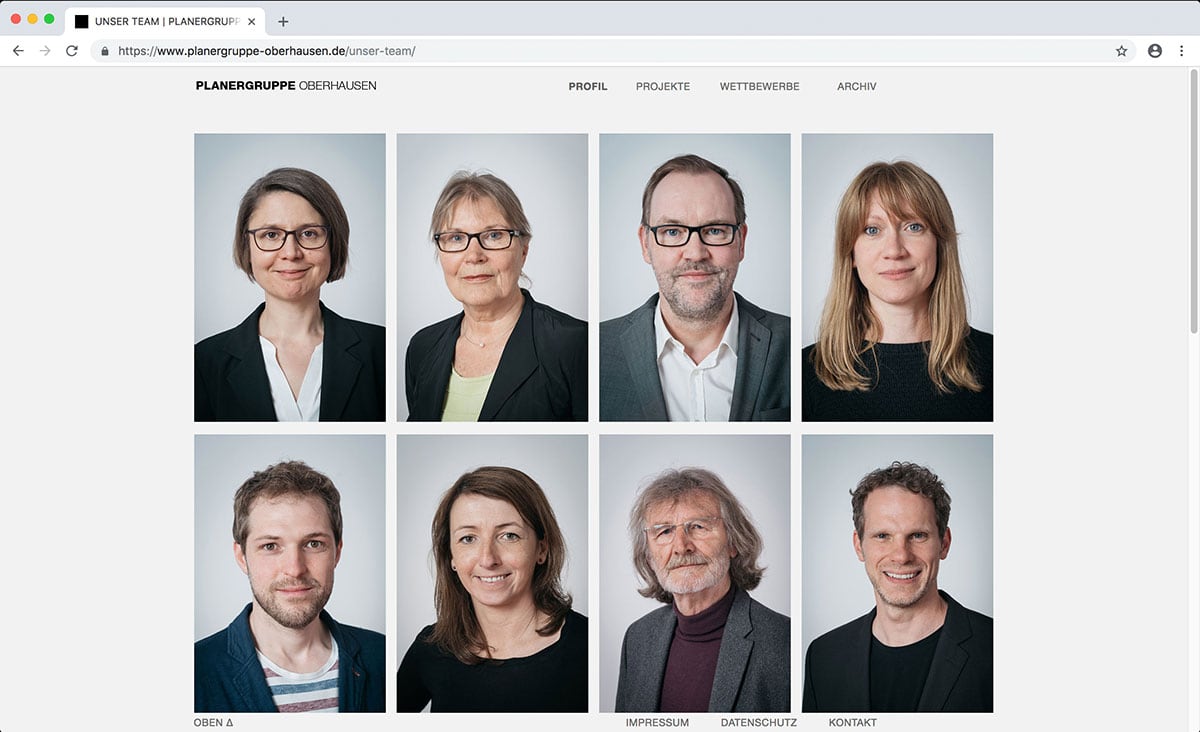Open the DATENSCHUTZ link
The height and width of the screenshot is (732, 1200).
pos(759,723)
